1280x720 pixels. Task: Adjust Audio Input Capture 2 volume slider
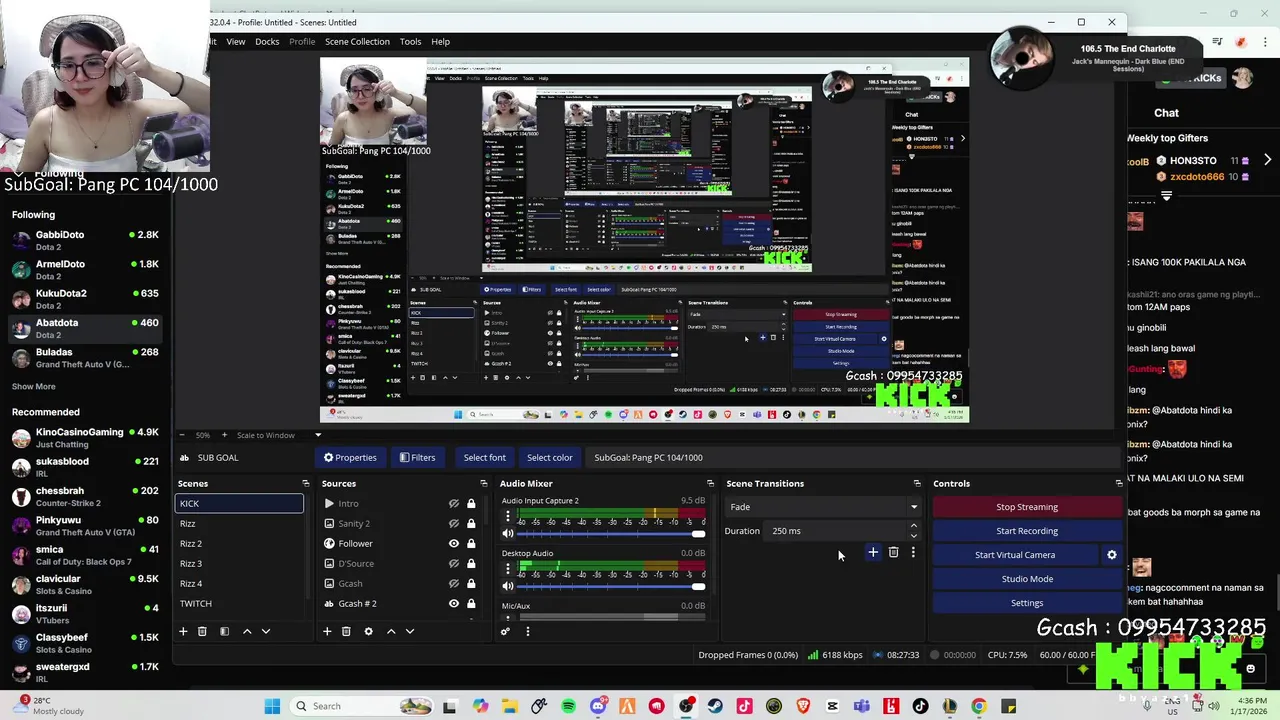click(x=611, y=533)
